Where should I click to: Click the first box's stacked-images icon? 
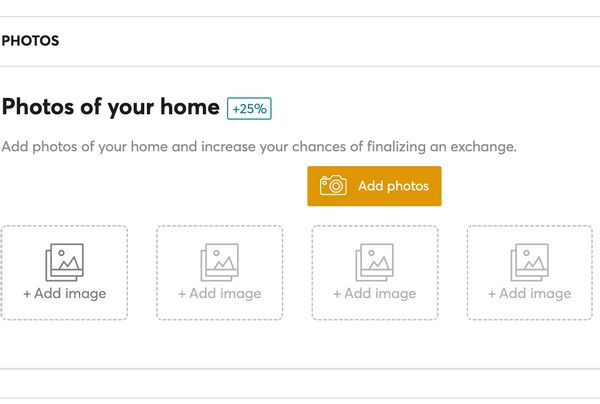[64, 262]
